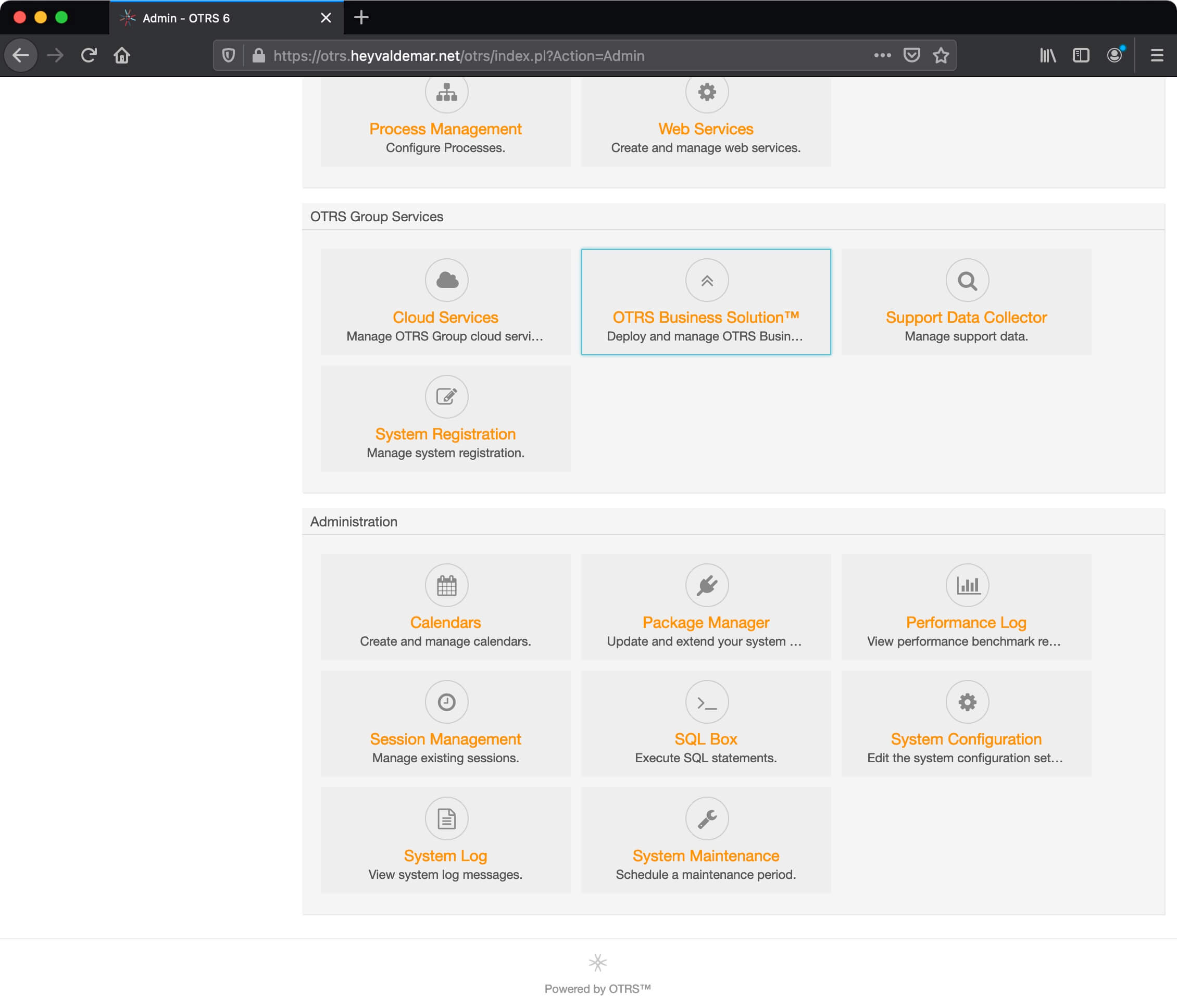Bookmark the current OTRS admin page
The width and height of the screenshot is (1177, 1008).
coord(940,55)
